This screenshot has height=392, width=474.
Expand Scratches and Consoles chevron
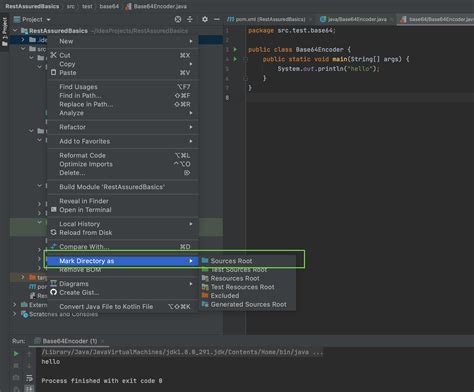[15, 313]
